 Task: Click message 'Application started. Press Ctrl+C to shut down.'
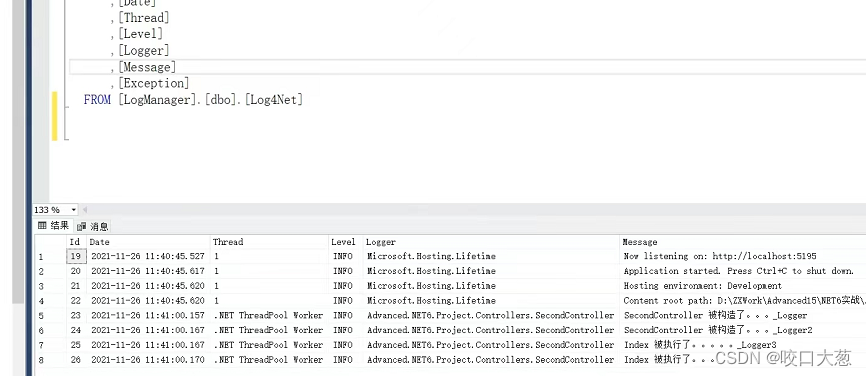click(743, 271)
